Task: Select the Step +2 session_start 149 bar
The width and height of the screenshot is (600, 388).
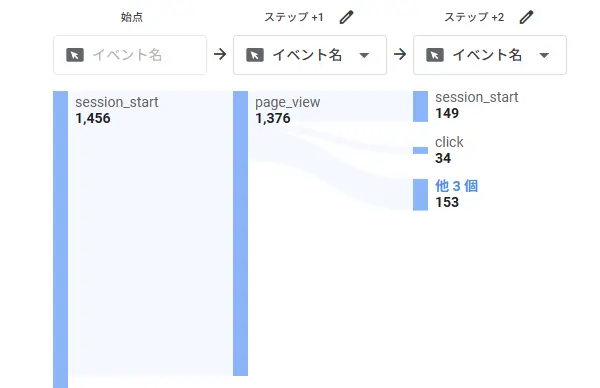Action: pos(420,106)
